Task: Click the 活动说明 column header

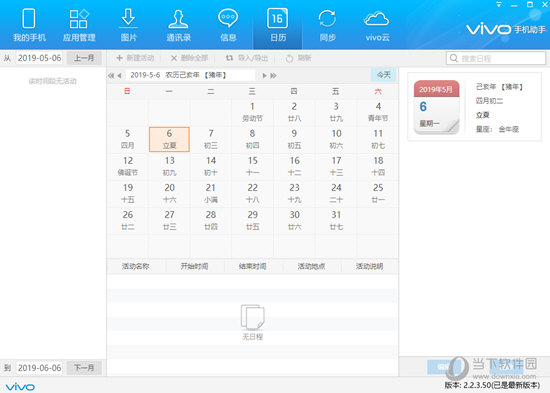Action: (x=369, y=266)
